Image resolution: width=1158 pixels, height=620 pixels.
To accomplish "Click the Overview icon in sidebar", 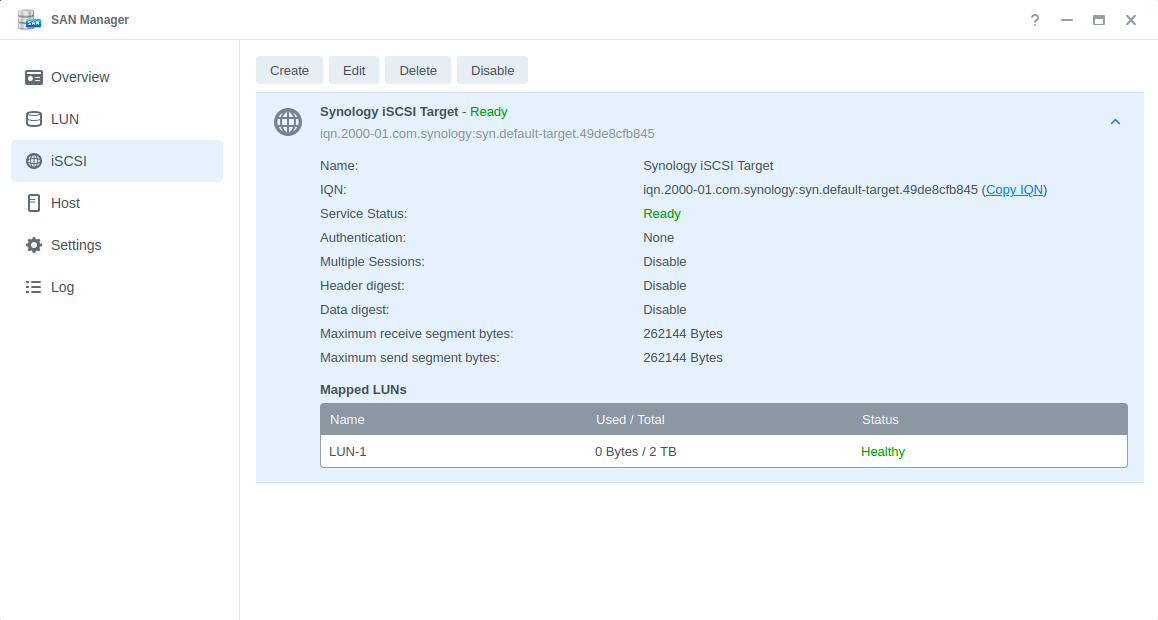I will 34,77.
